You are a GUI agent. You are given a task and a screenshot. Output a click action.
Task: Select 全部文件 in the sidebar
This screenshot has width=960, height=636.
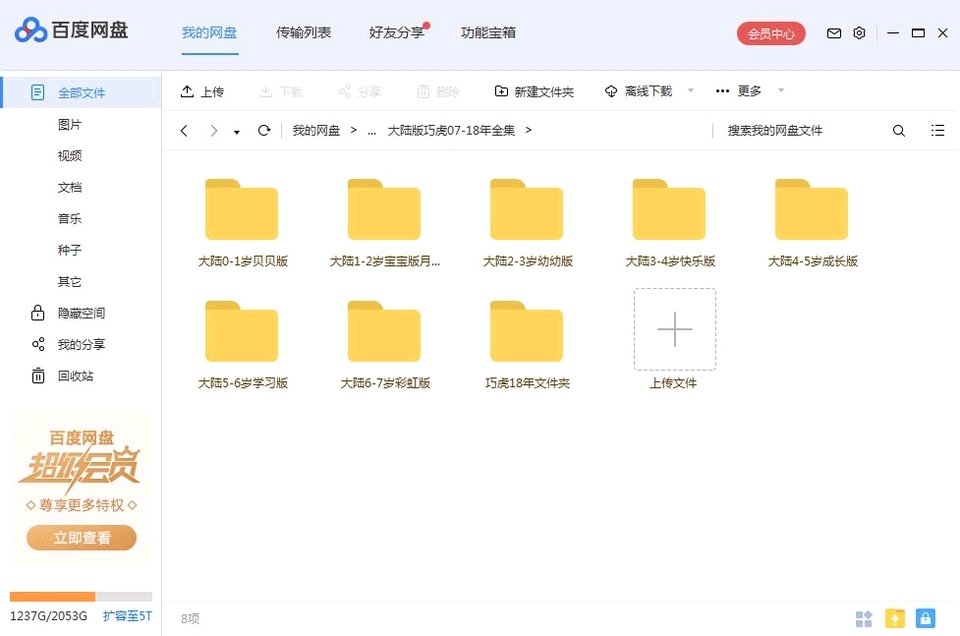pos(81,93)
